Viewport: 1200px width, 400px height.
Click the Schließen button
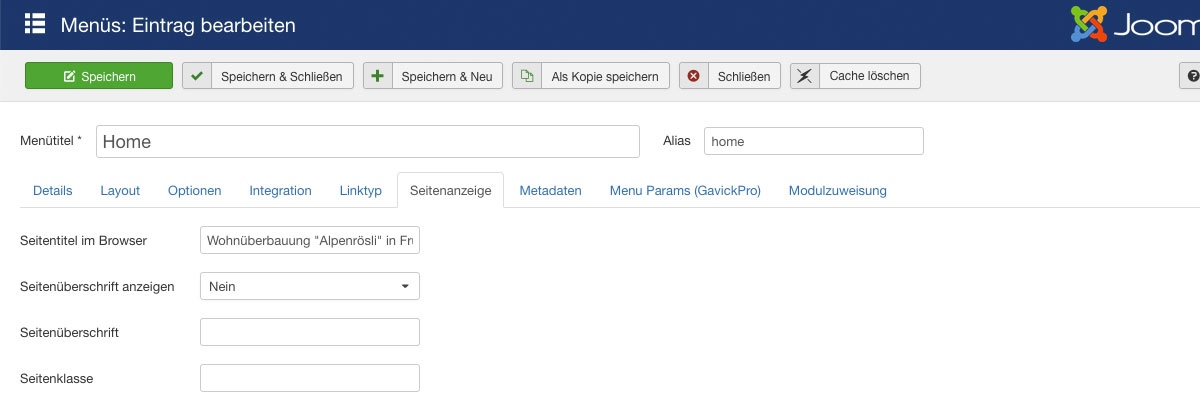tap(730, 76)
